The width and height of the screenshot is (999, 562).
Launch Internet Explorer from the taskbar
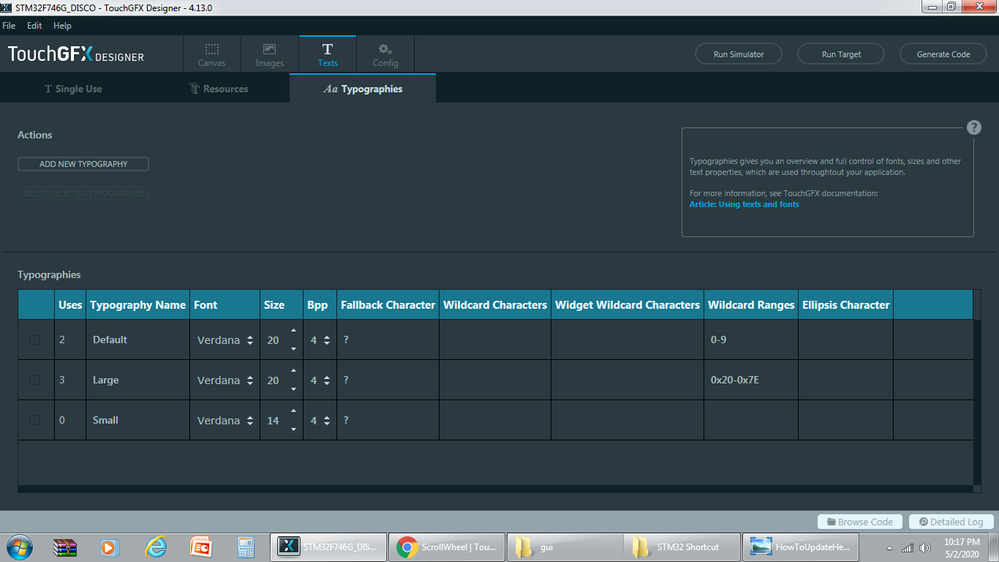pos(155,547)
